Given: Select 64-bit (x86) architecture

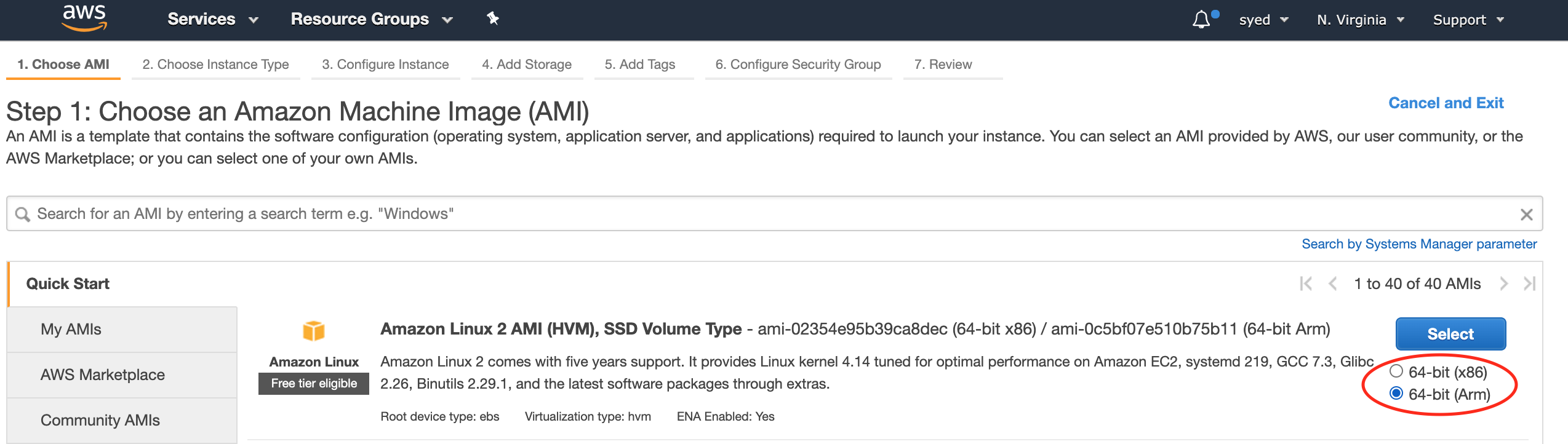Looking at the screenshot, I should point(1396,371).
